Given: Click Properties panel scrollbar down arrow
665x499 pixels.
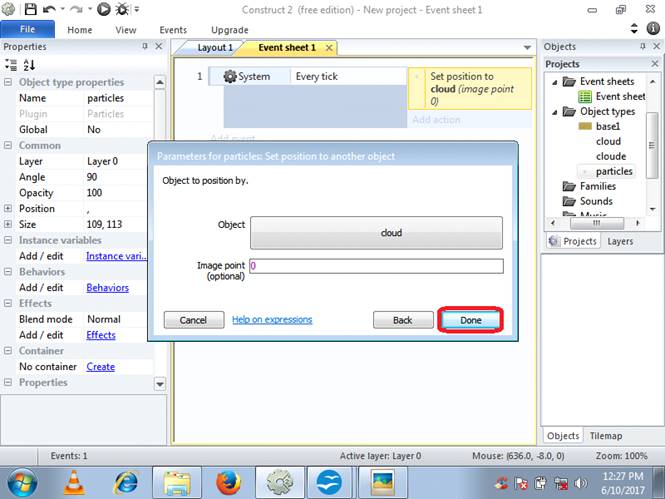Looking at the screenshot, I should click(160, 384).
